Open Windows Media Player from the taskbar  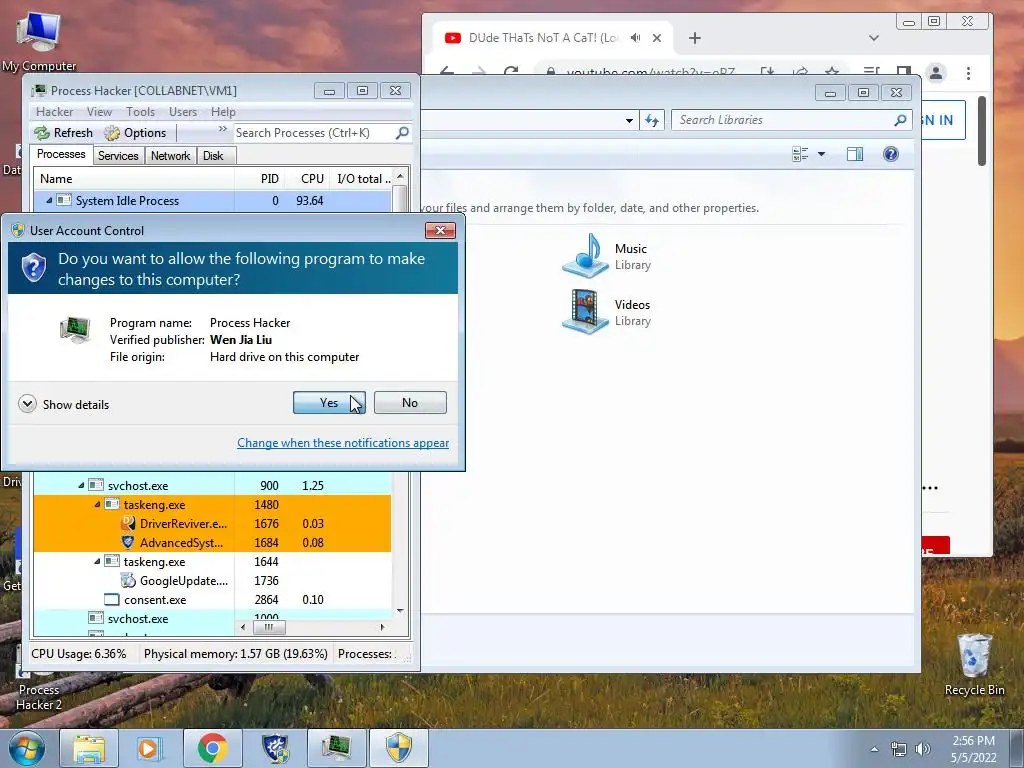coord(148,748)
